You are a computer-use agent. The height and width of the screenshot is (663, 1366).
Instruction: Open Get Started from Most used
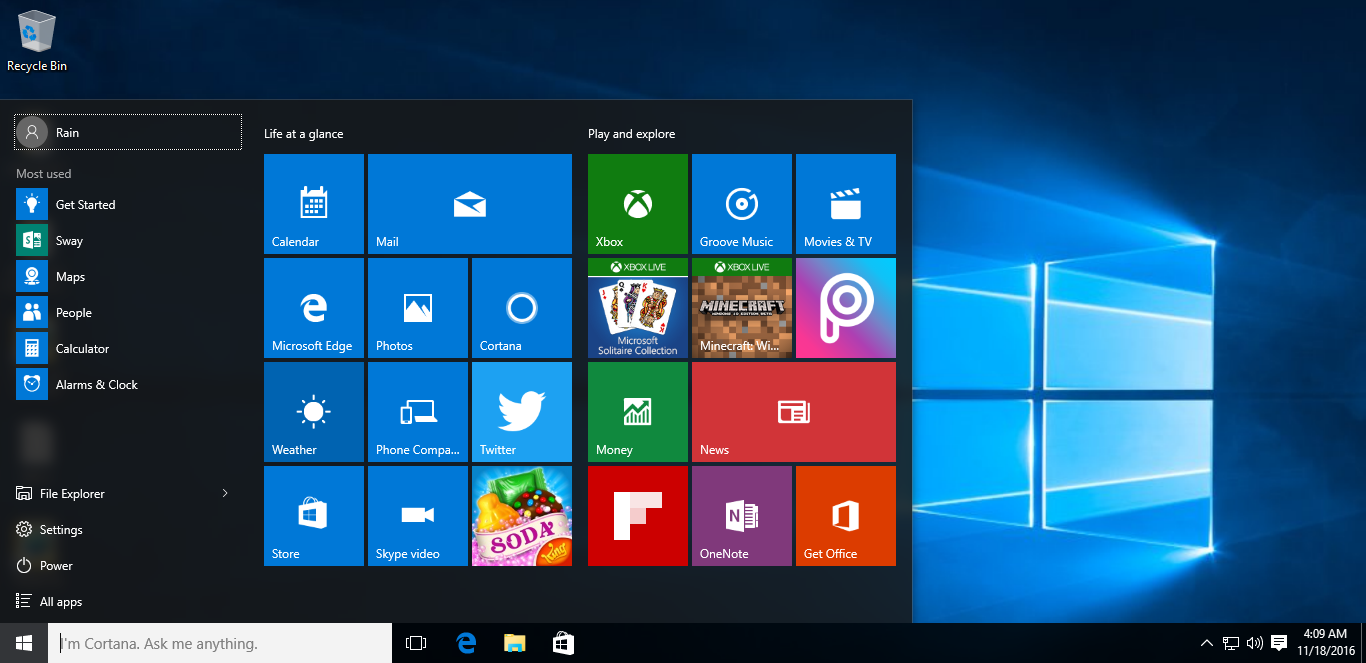coord(128,205)
